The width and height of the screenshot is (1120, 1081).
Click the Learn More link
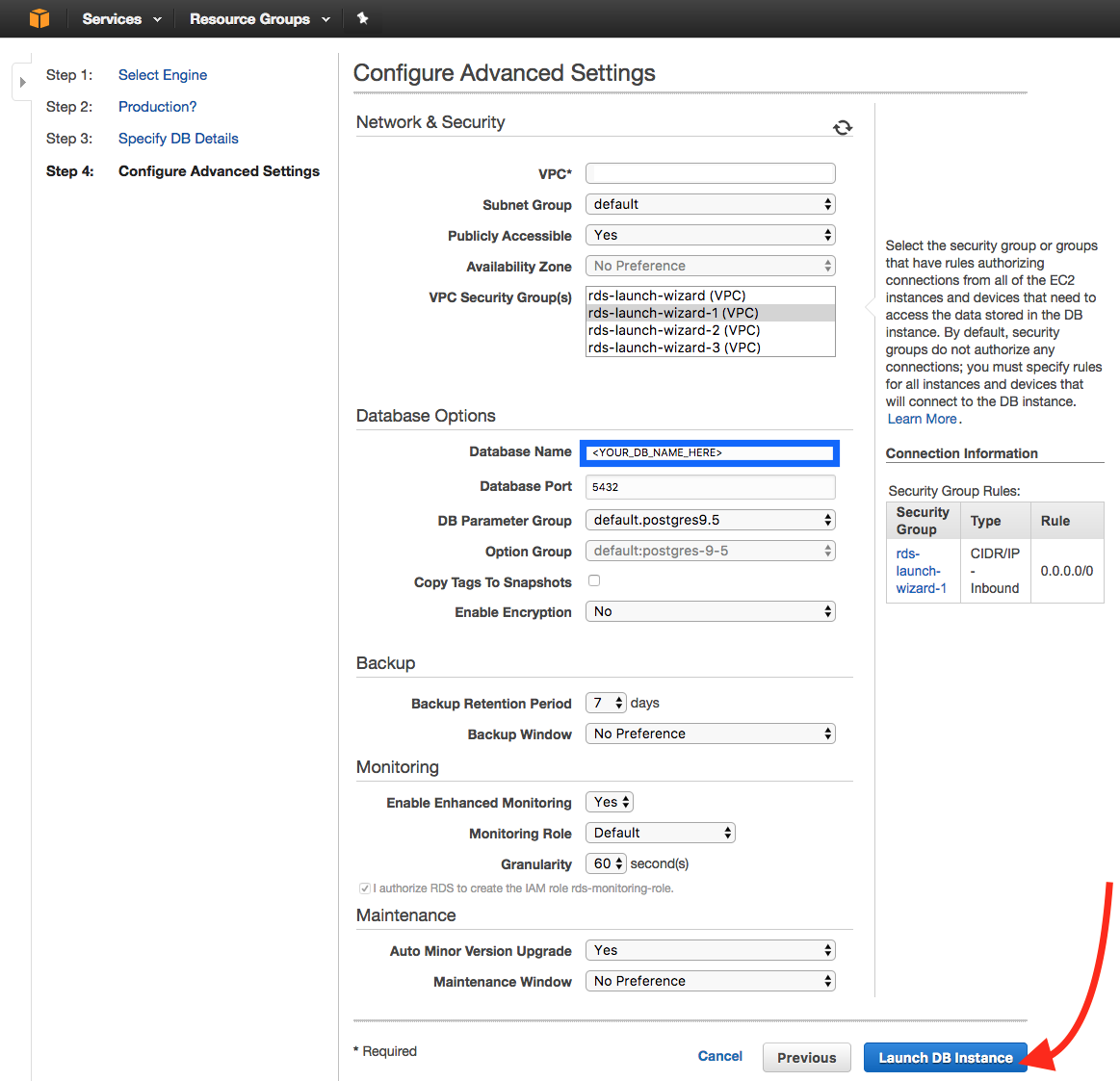(x=923, y=419)
